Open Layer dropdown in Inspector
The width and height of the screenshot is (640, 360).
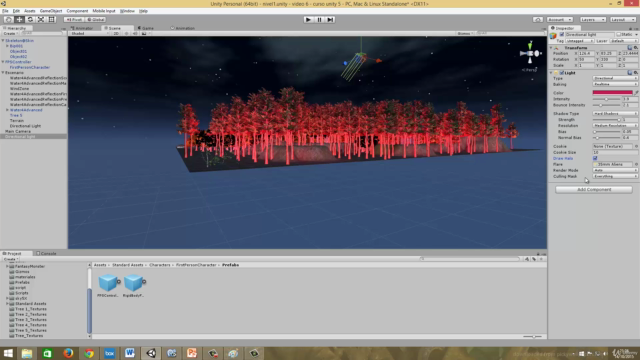[624, 41]
